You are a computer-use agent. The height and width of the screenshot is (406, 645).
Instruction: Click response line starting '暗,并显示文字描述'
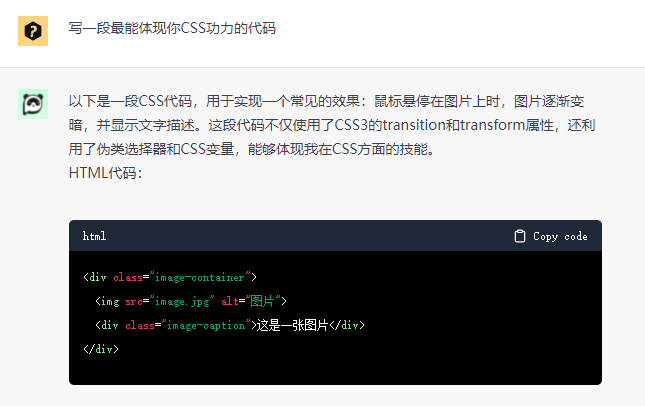(332, 125)
